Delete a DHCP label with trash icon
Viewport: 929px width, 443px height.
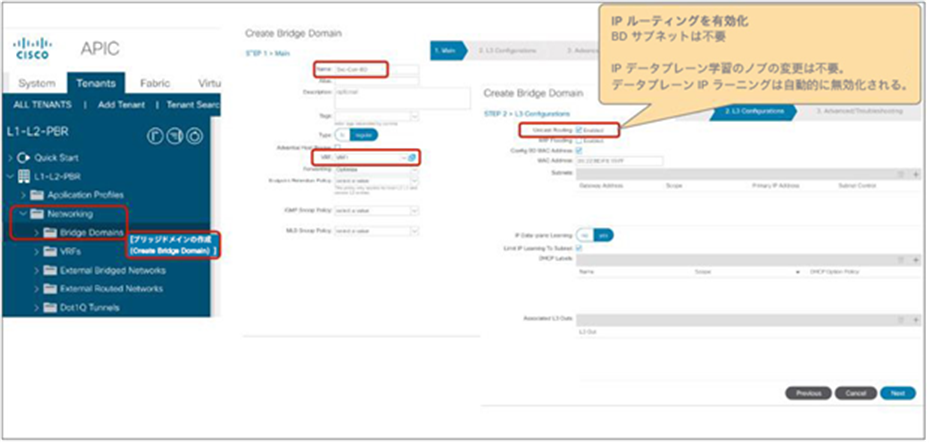point(902,260)
